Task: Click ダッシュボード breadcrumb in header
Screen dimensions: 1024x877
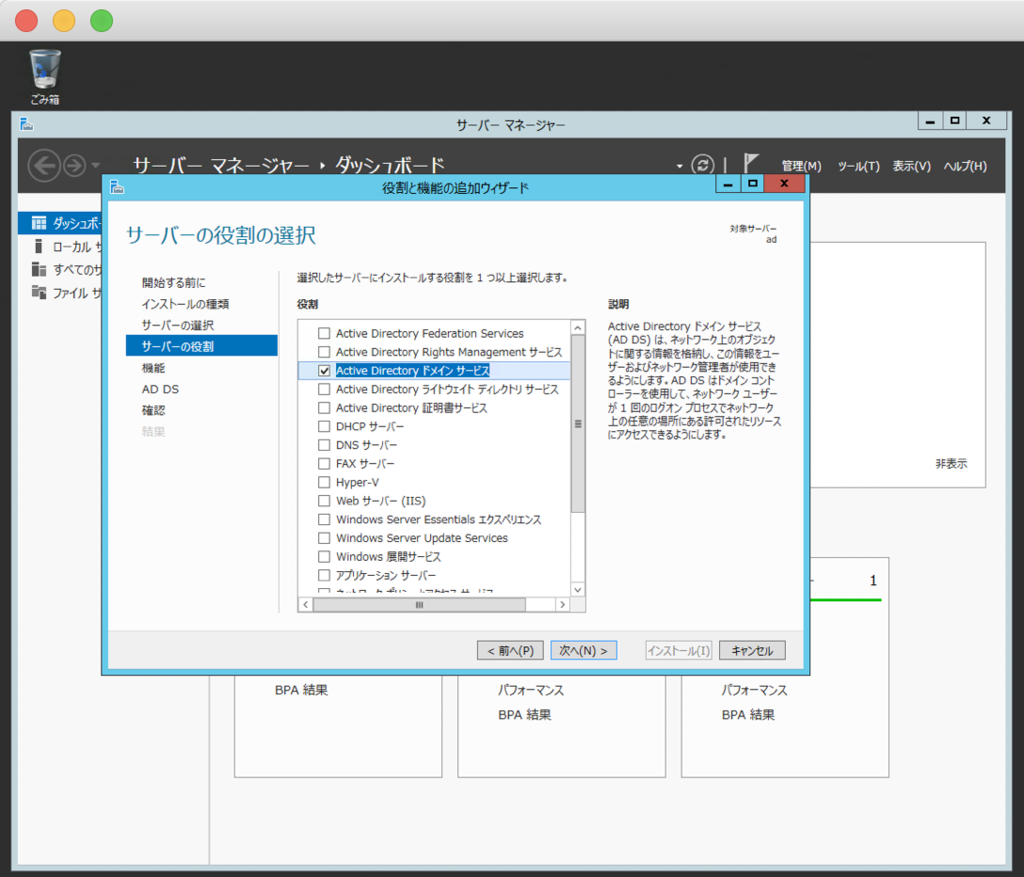Action: pyautogui.click(x=390, y=165)
